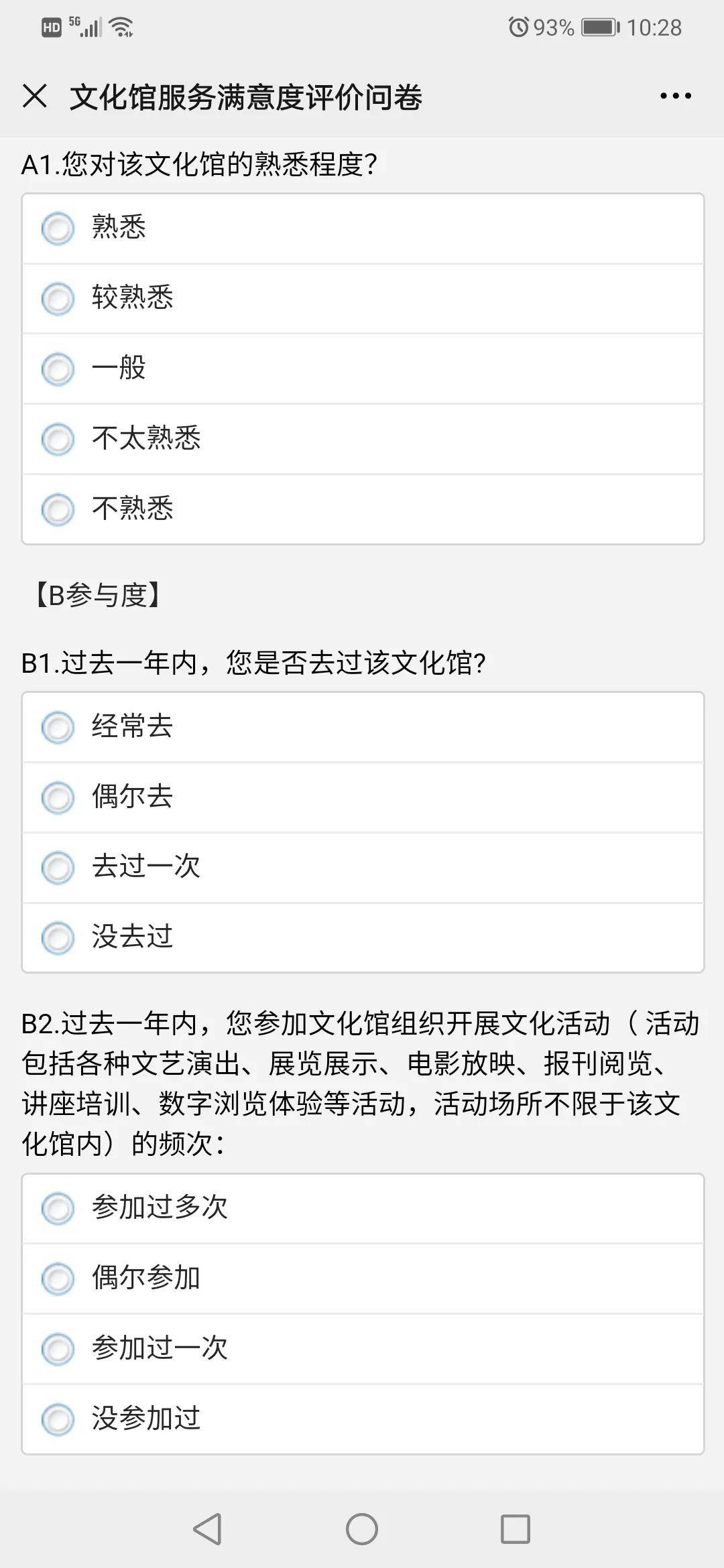This screenshot has width=724, height=1568.
Task: Open the three-dot more options menu
Action: click(x=675, y=96)
